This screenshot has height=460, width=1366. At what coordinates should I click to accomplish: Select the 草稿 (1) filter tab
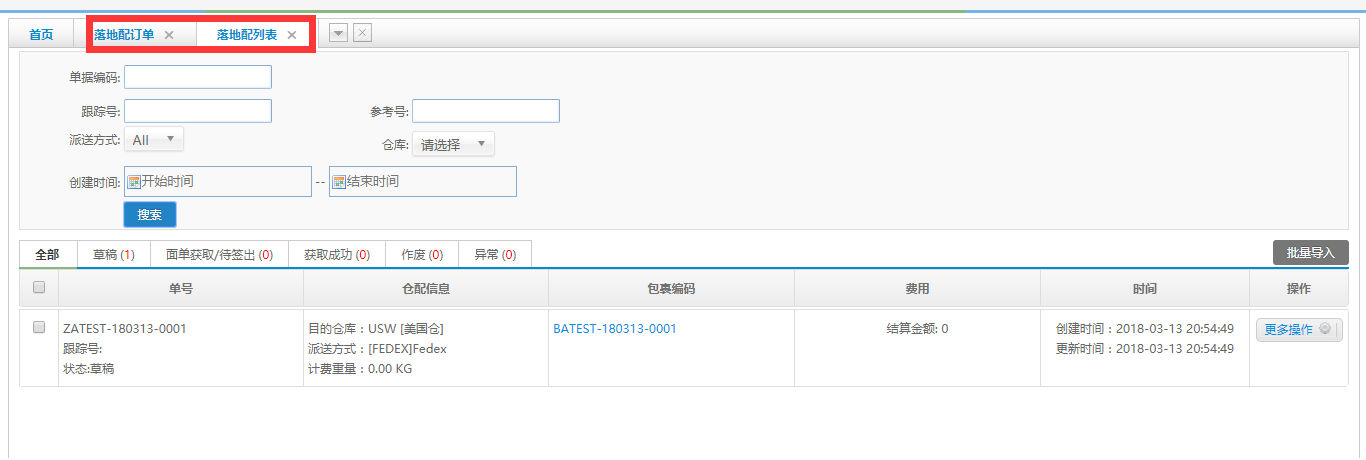tap(113, 255)
